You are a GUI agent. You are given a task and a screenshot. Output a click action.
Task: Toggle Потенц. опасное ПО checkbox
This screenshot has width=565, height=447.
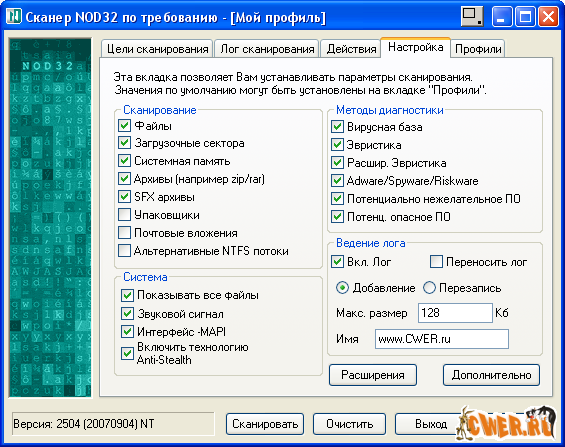(337, 216)
